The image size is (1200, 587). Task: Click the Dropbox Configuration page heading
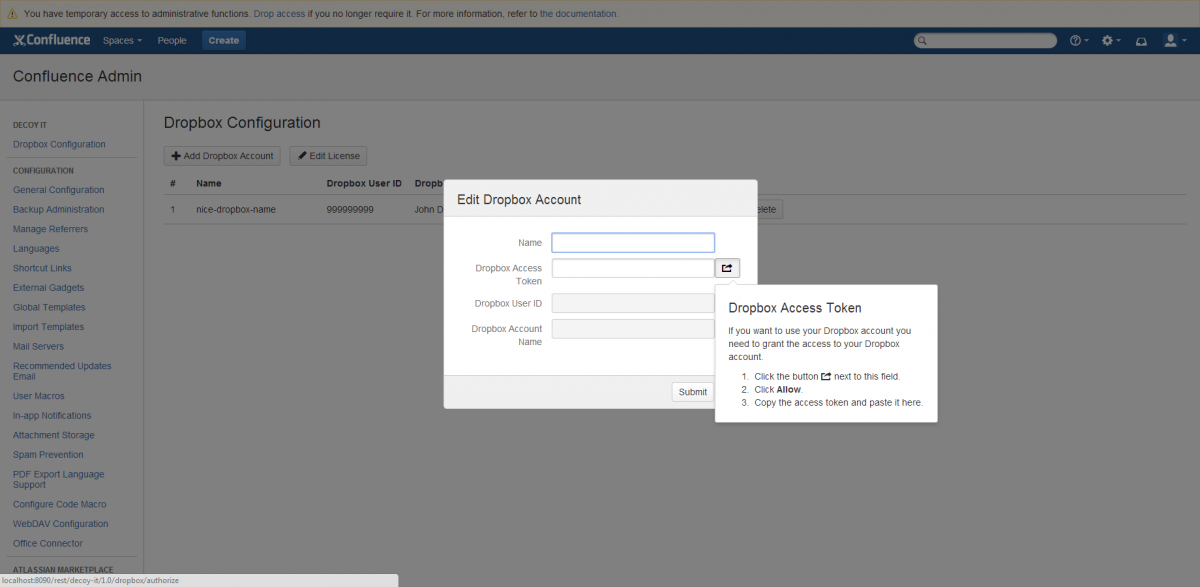242,122
